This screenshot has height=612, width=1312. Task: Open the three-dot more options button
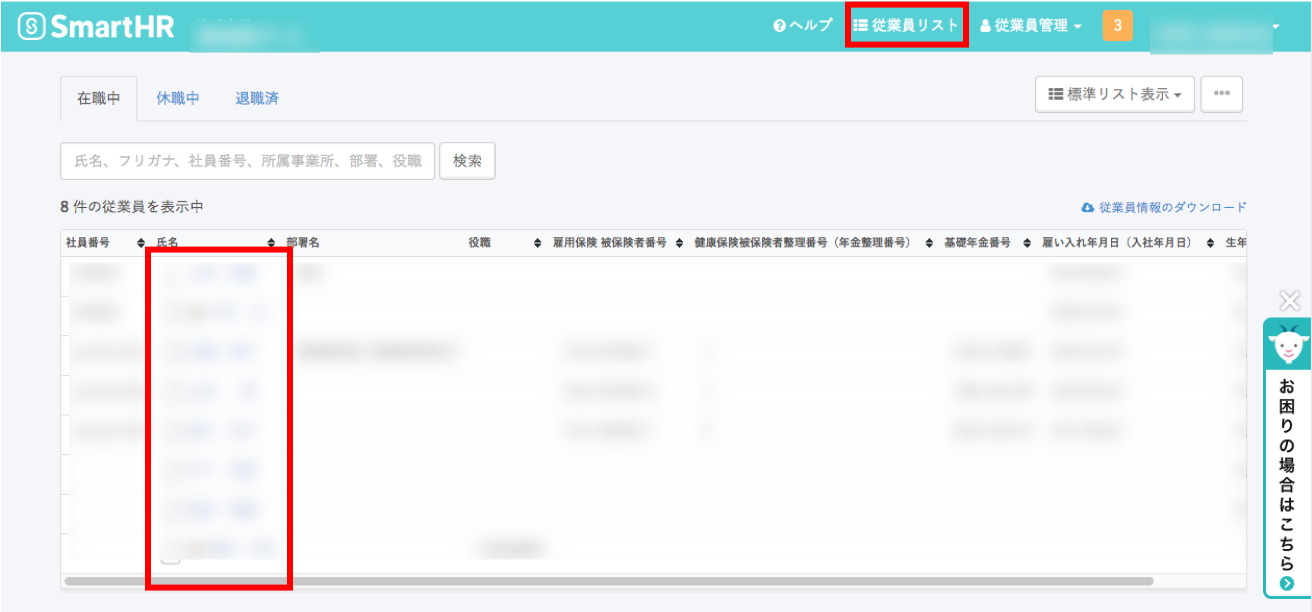[1221, 94]
